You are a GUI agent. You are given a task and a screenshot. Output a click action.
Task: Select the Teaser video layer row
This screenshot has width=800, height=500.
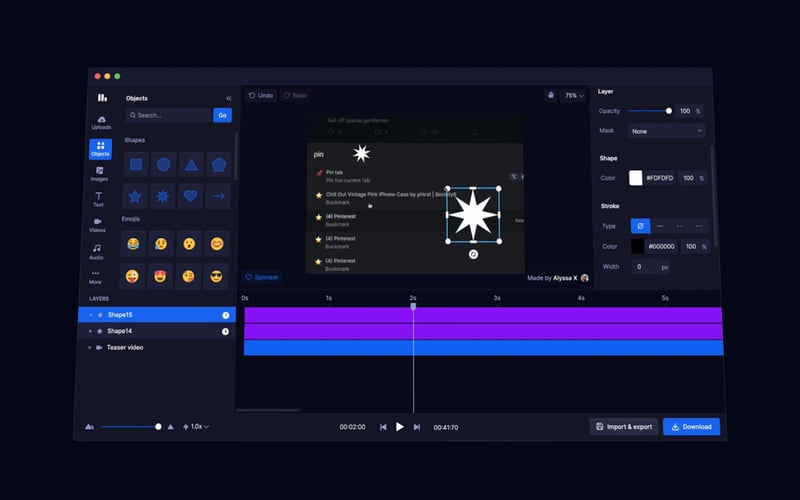coord(156,347)
